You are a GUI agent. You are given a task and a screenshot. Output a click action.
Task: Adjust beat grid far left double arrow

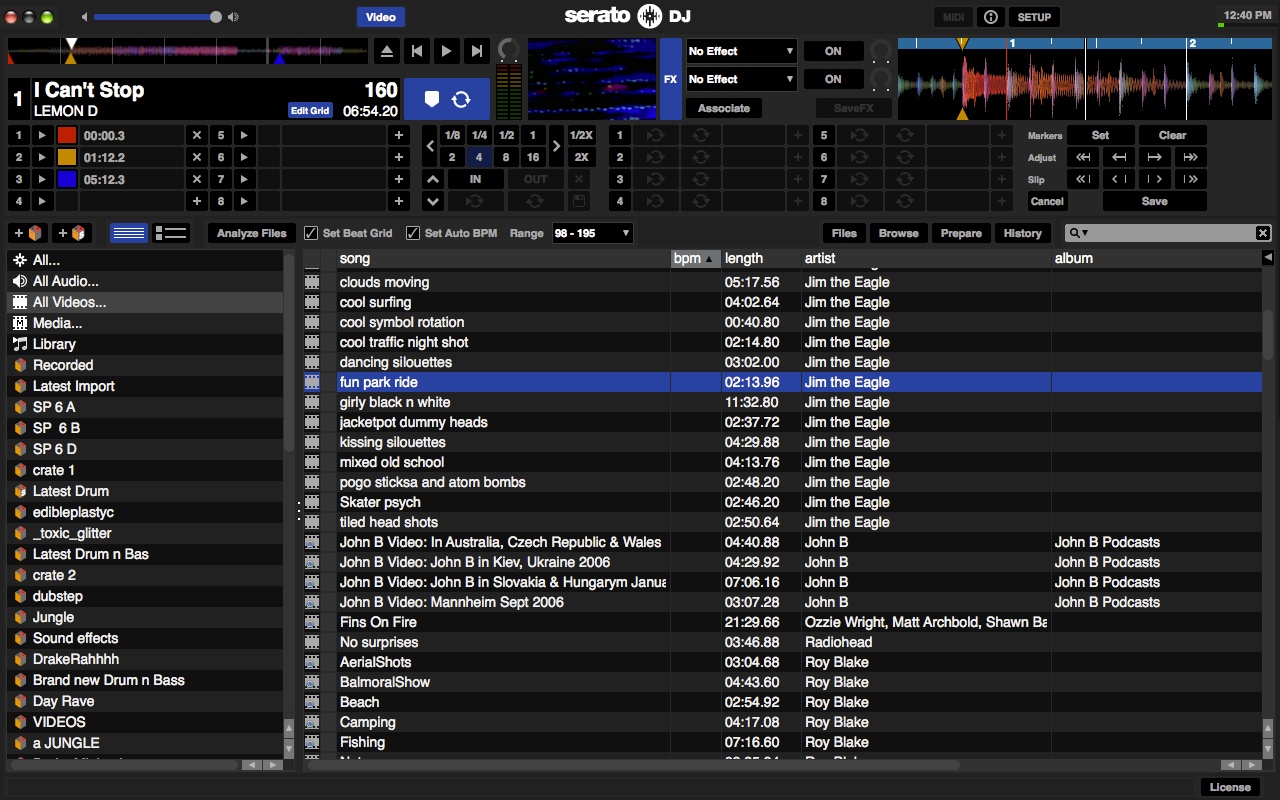[x=1083, y=157]
